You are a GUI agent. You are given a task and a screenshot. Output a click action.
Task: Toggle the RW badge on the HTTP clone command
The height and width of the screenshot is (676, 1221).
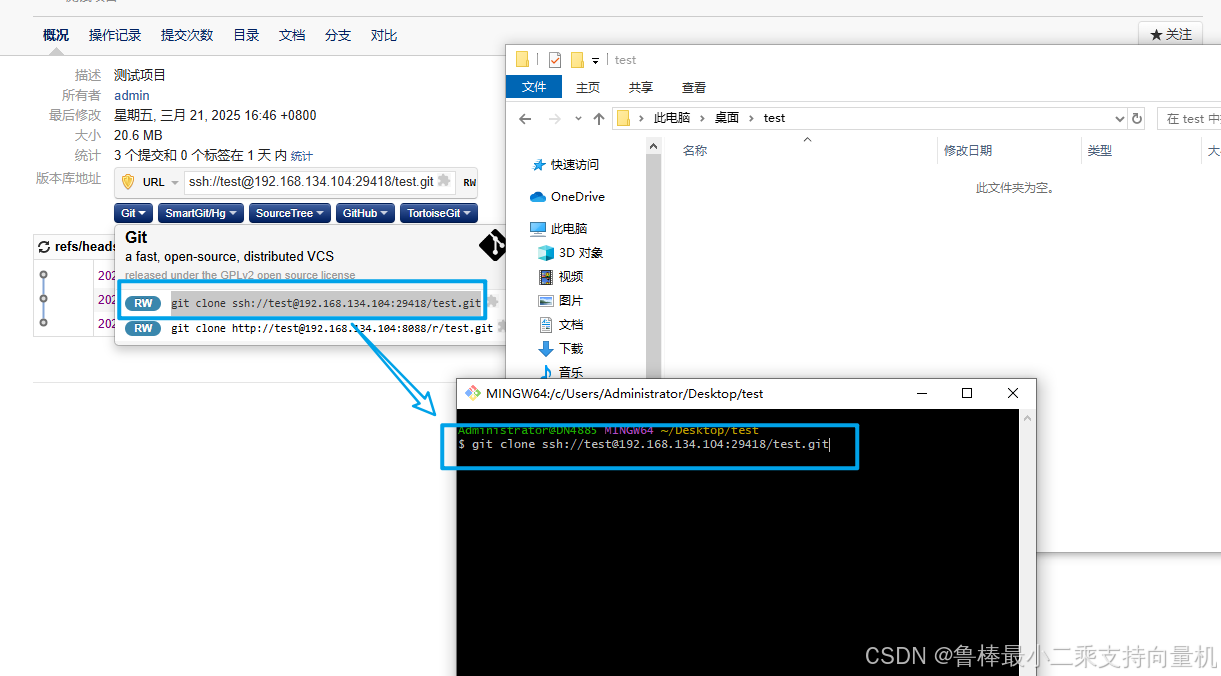[142, 328]
